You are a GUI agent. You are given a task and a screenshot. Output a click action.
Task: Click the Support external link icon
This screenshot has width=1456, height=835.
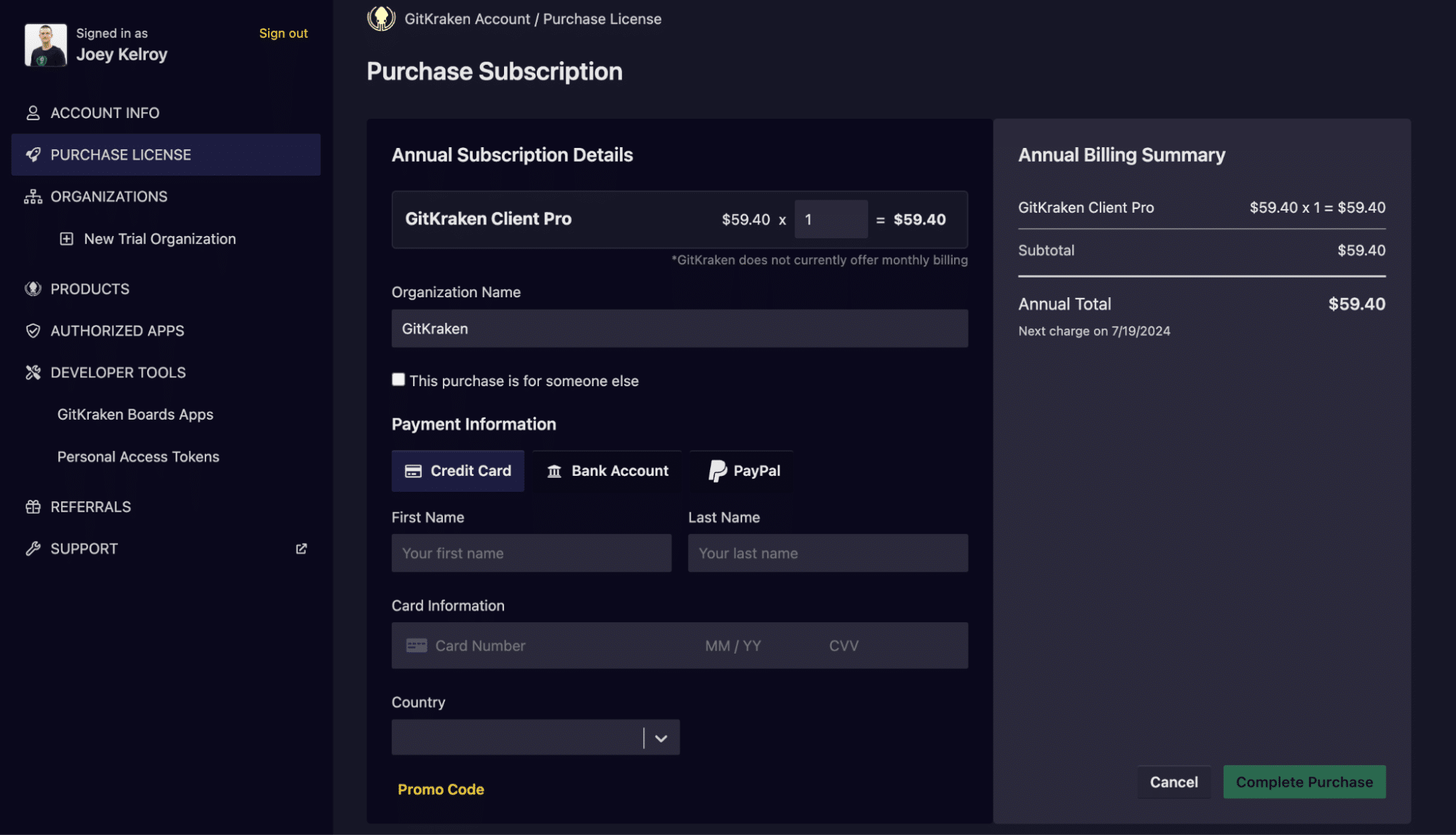[x=301, y=549]
